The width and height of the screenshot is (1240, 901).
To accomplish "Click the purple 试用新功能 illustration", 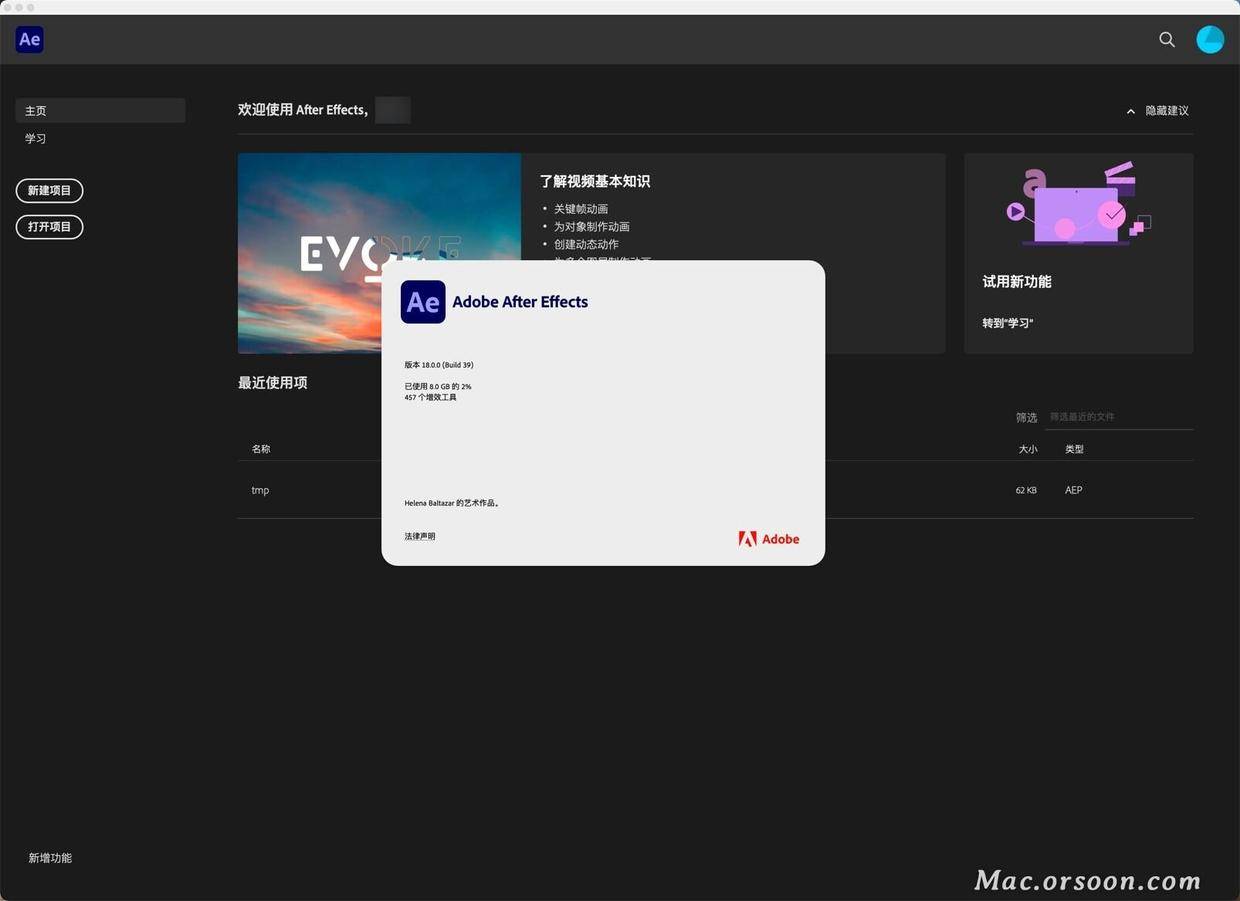I will click(x=1078, y=205).
